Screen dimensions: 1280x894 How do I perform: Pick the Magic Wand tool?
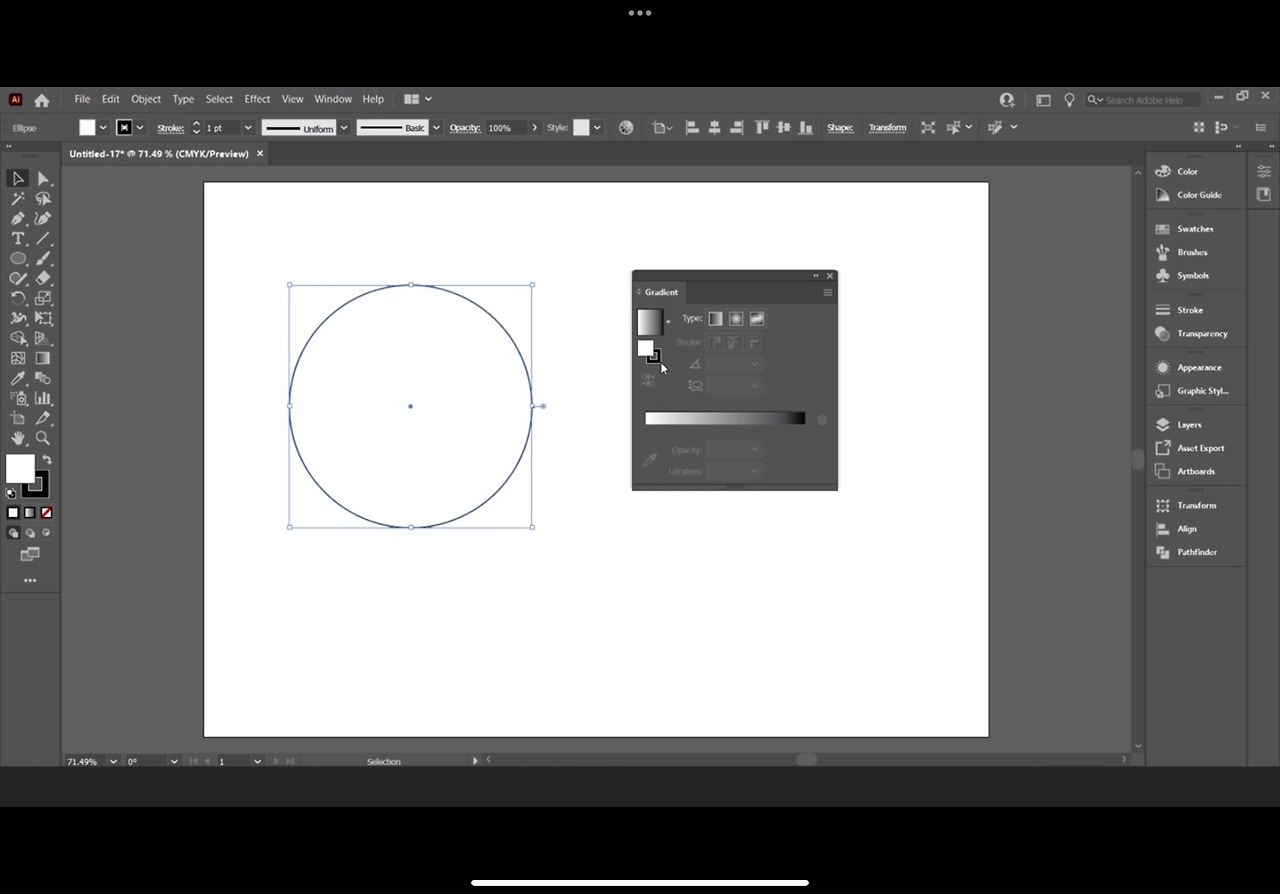[18, 198]
